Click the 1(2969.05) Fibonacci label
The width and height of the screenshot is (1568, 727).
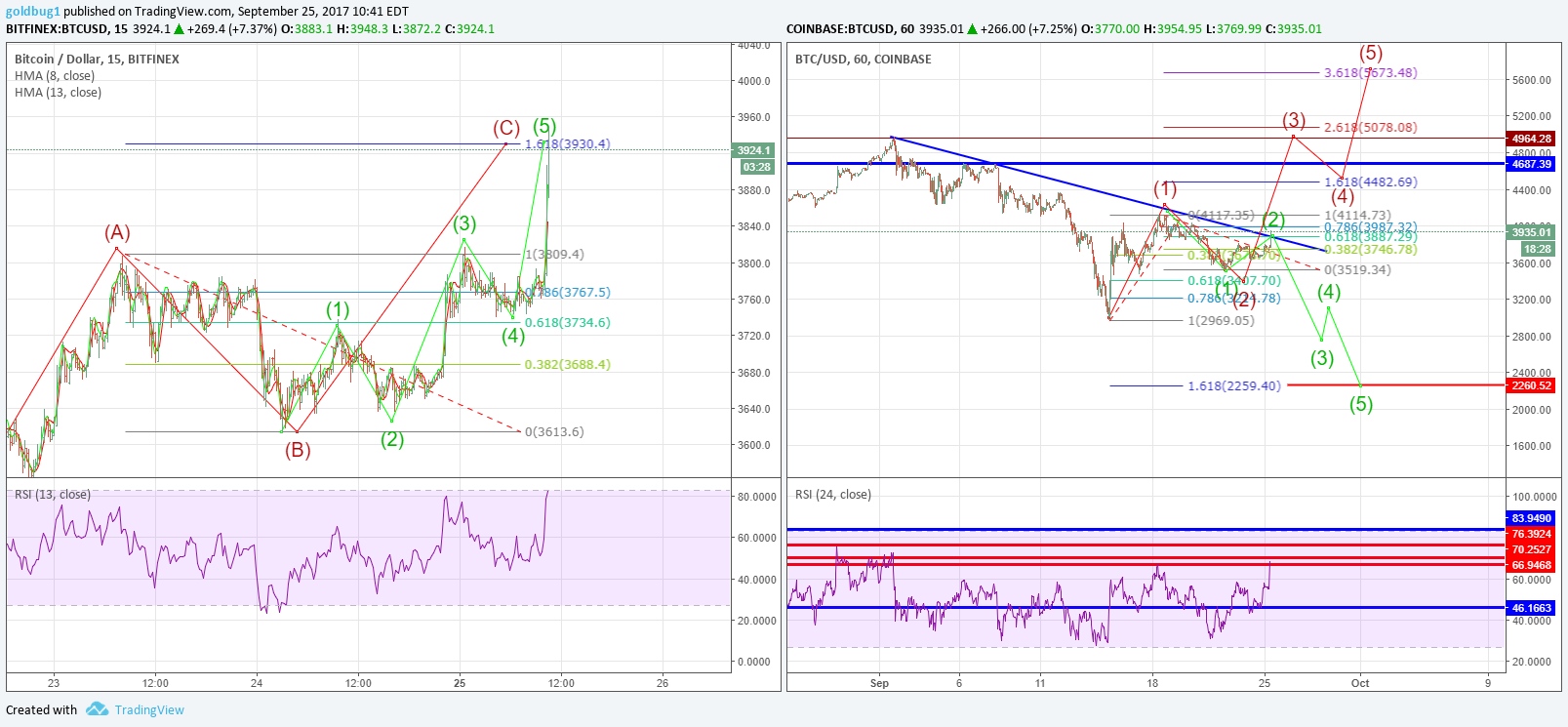tap(1221, 320)
